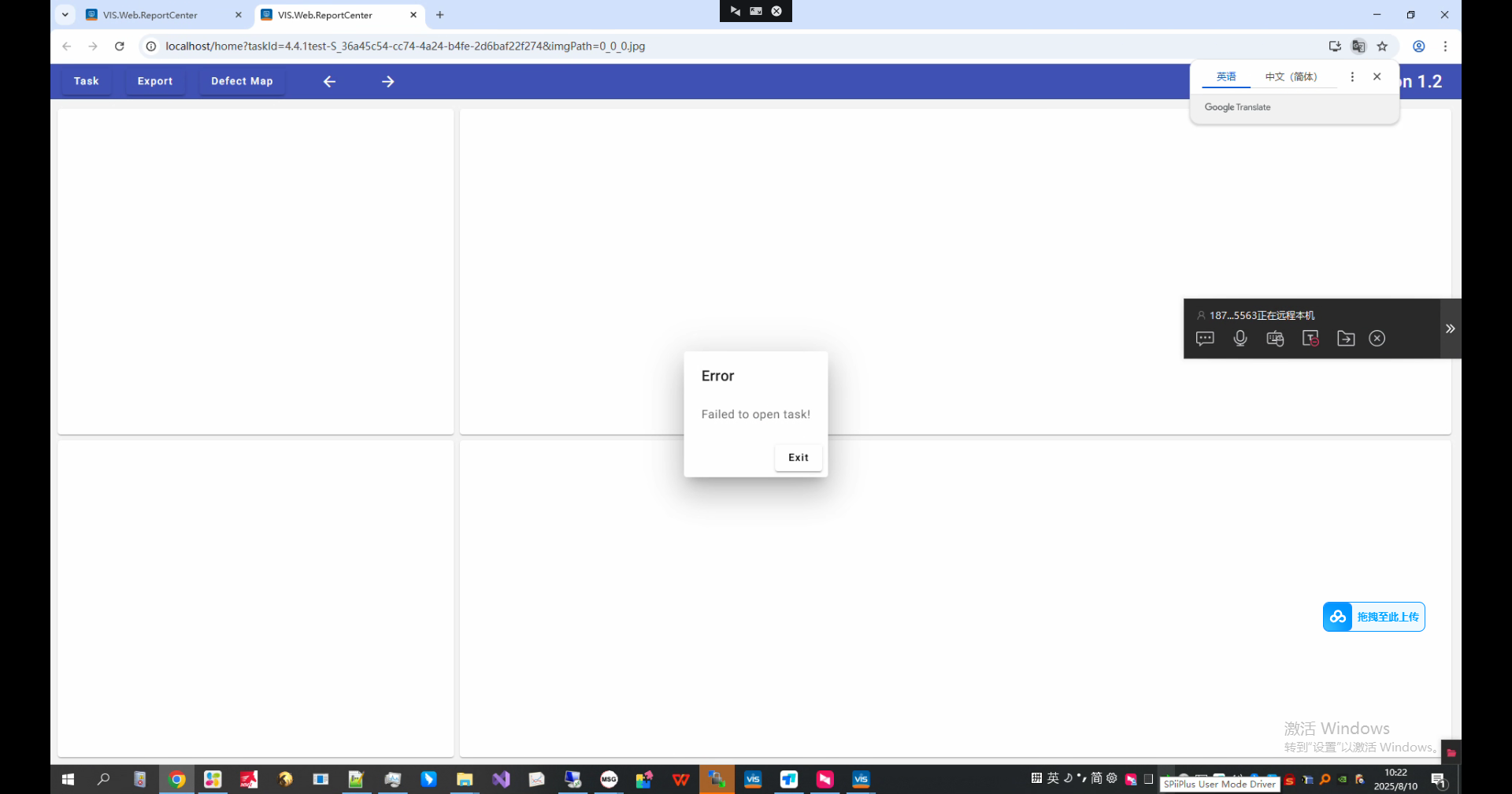
Task: Toggle microphone in remote session panel
Action: (x=1240, y=339)
